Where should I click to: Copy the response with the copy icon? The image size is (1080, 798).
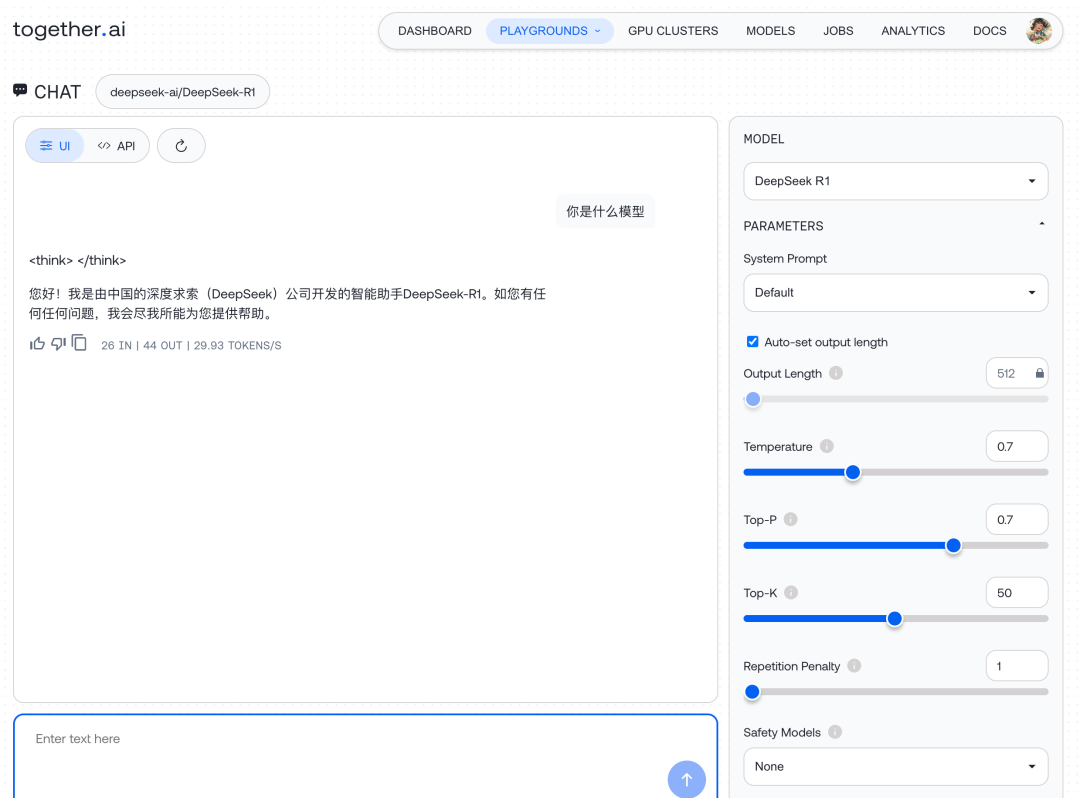(79, 343)
